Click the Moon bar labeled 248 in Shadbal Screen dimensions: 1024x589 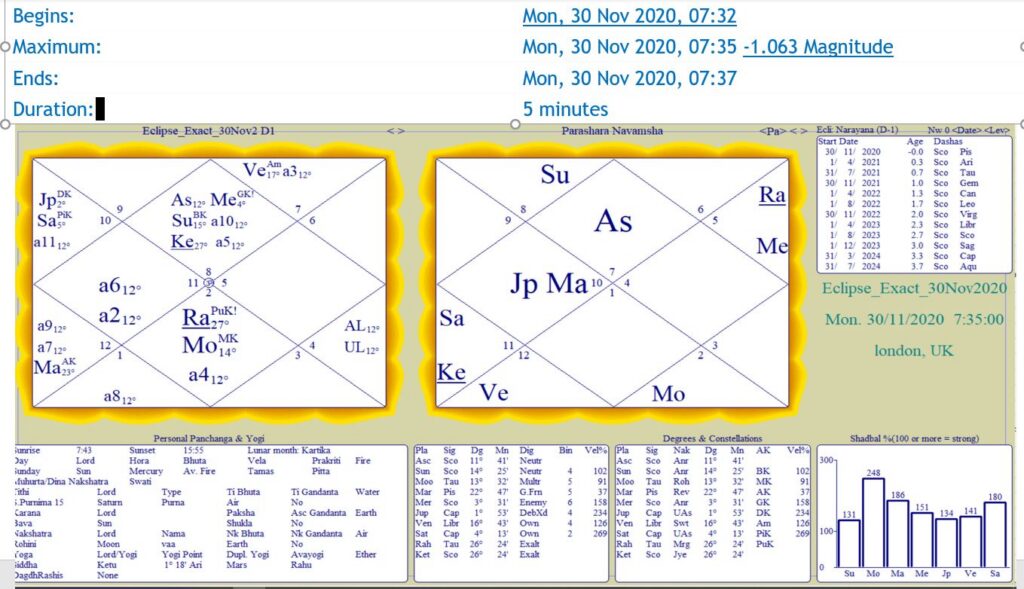[873, 522]
